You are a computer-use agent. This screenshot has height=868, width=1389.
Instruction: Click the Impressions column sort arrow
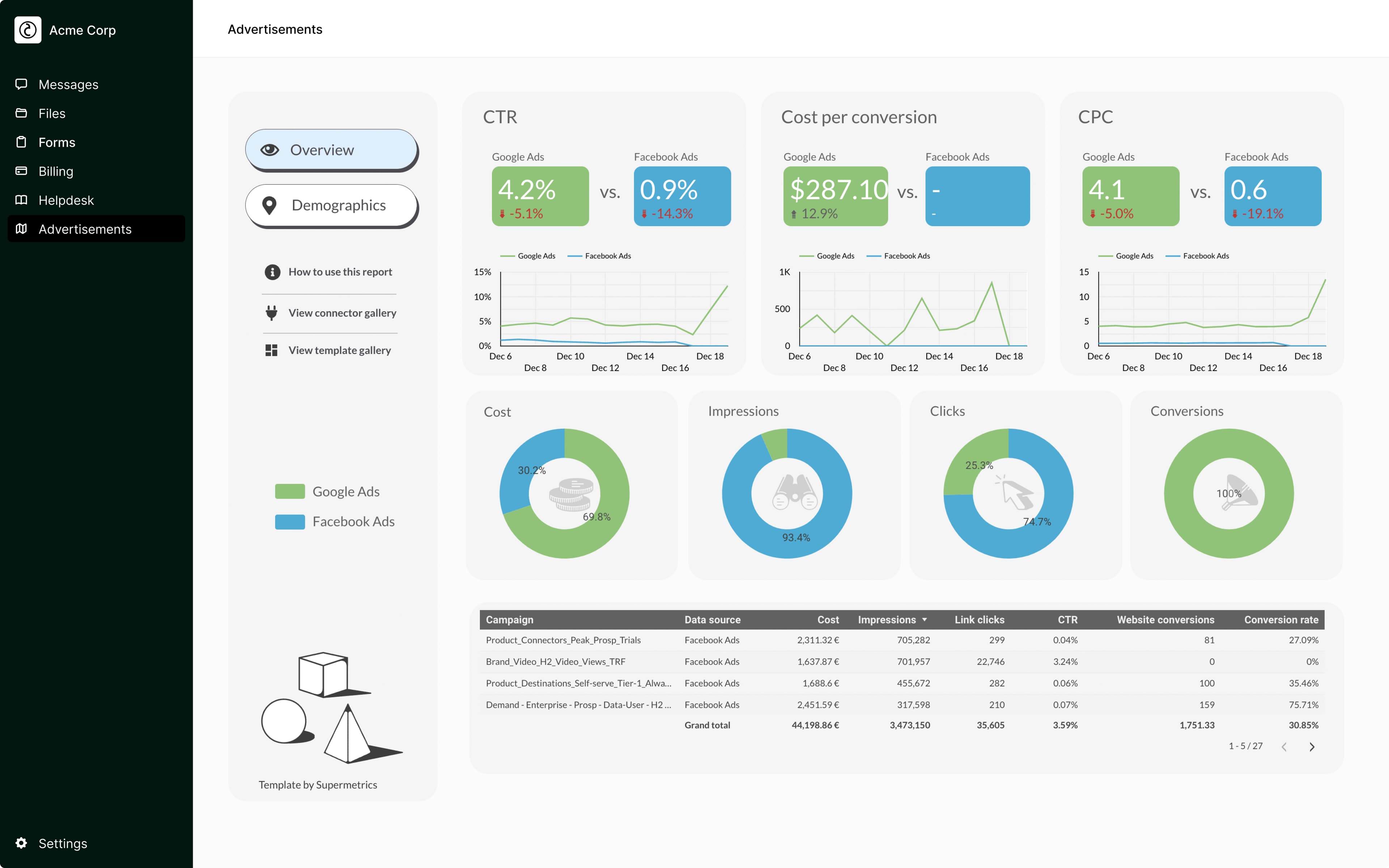point(924,620)
